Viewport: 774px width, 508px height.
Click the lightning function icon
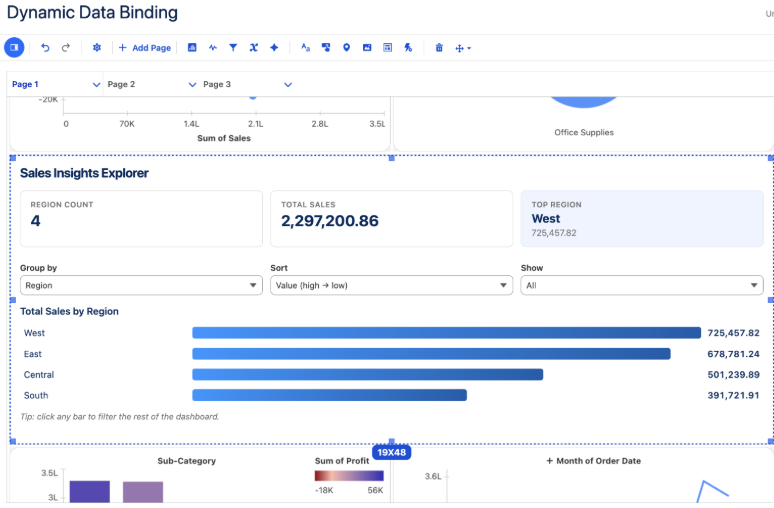[408, 47]
